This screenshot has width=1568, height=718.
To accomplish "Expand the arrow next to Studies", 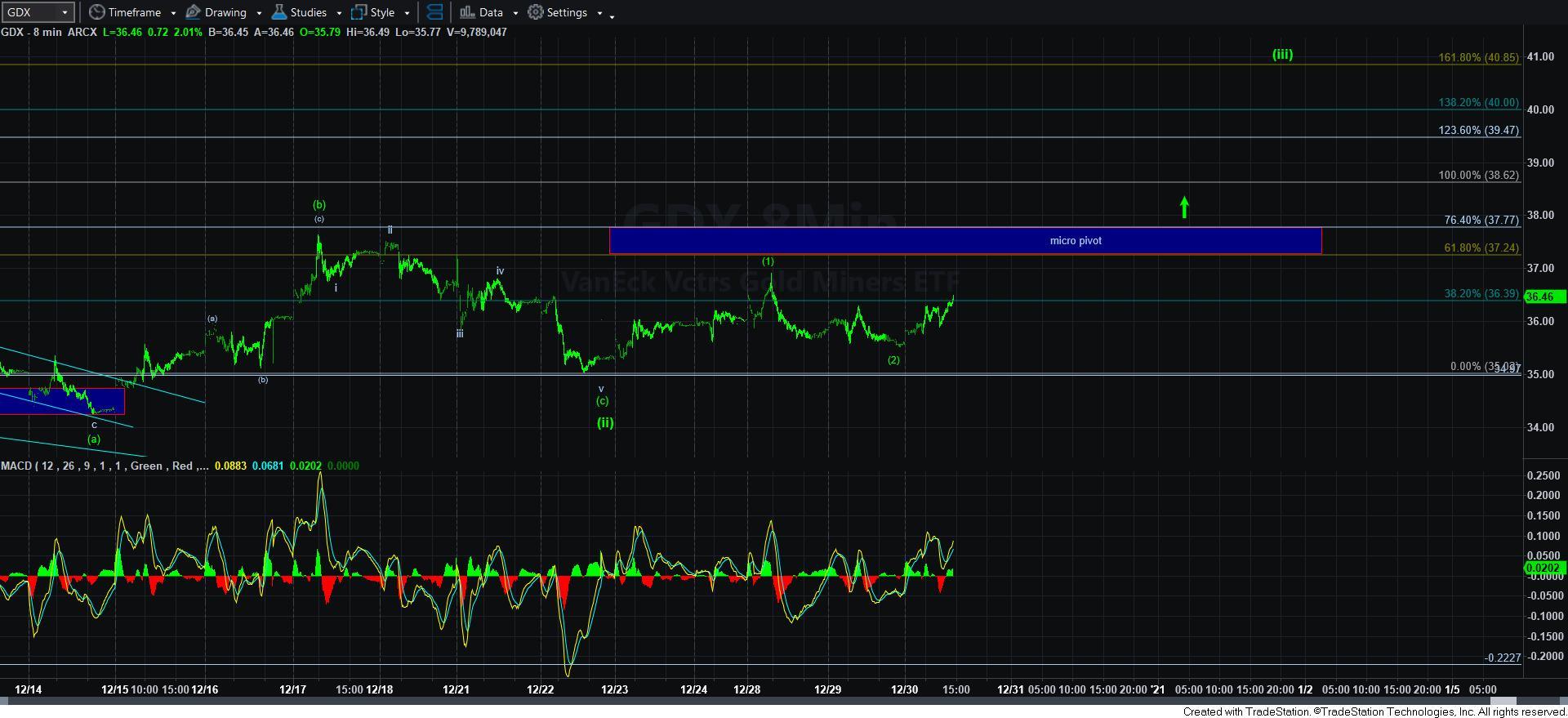I will [x=339, y=13].
